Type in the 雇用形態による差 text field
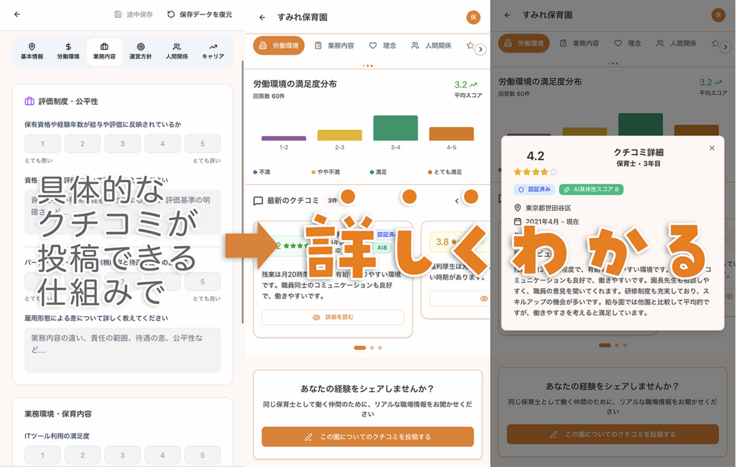The height and width of the screenshot is (467, 736). pos(122,350)
